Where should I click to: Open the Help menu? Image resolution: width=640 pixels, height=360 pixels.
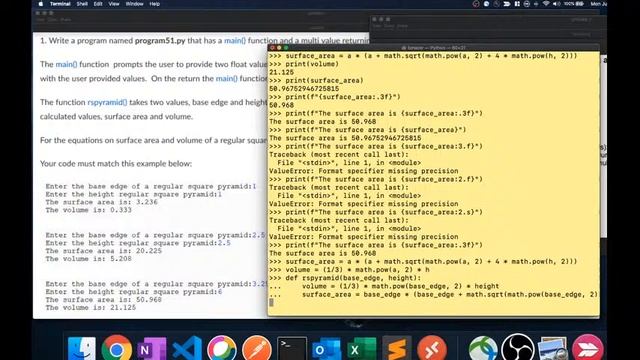155,4
